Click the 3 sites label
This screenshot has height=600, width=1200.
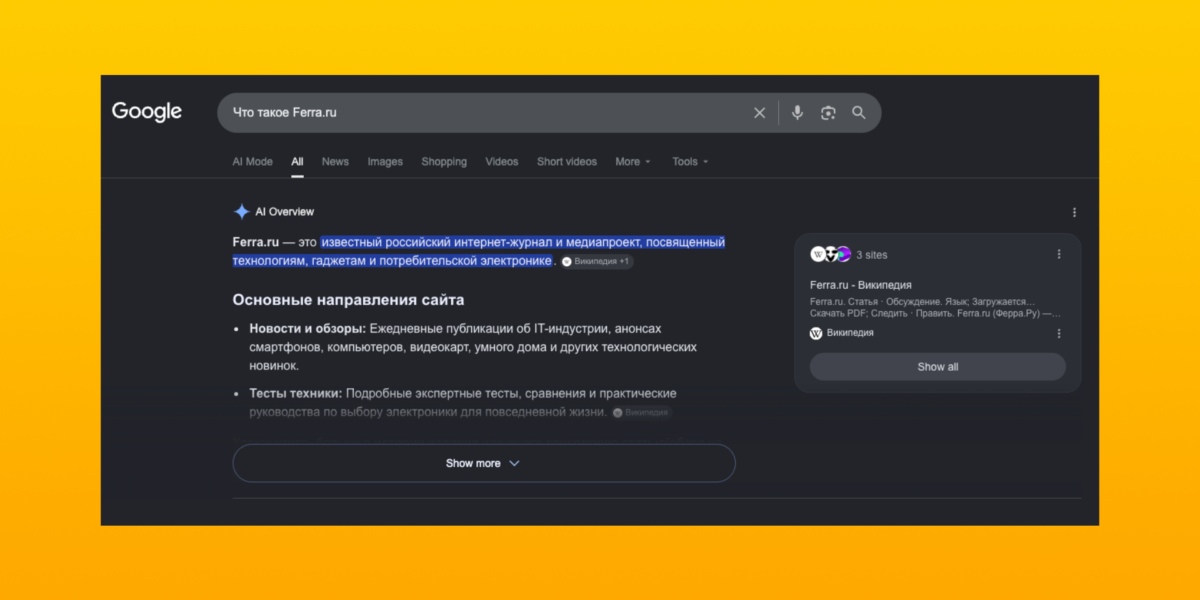tap(872, 255)
